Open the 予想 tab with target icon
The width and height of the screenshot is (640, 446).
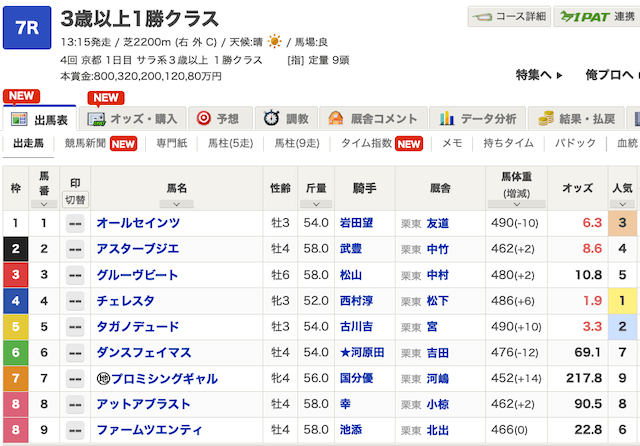(x=217, y=118)
